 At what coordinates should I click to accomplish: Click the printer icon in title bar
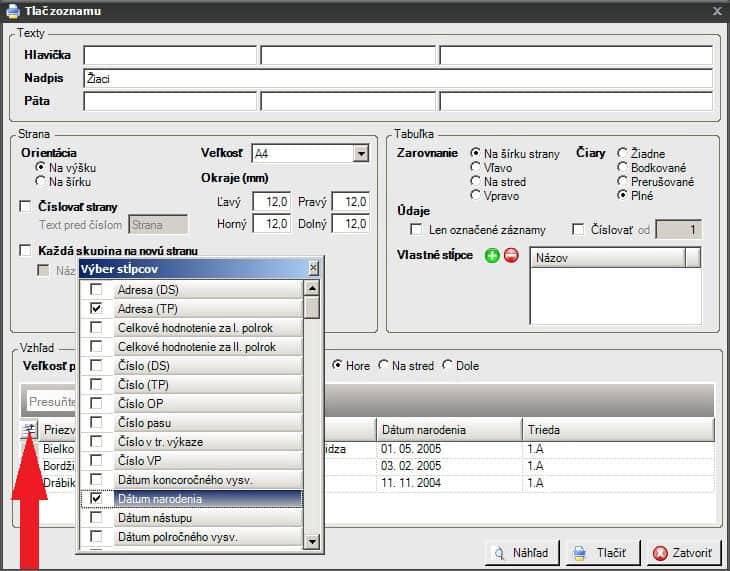coord(13,11)
